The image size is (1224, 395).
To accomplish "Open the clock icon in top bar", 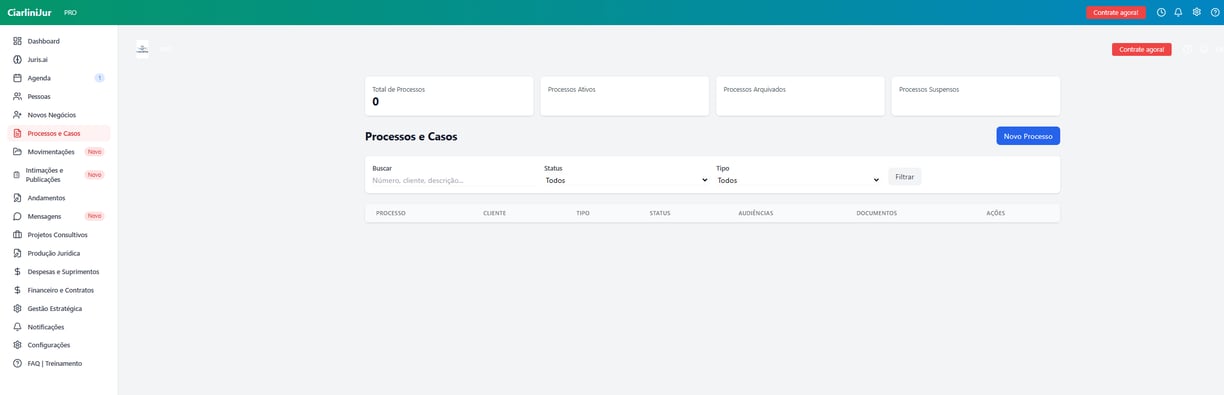I will click(x=1161, y=12).
